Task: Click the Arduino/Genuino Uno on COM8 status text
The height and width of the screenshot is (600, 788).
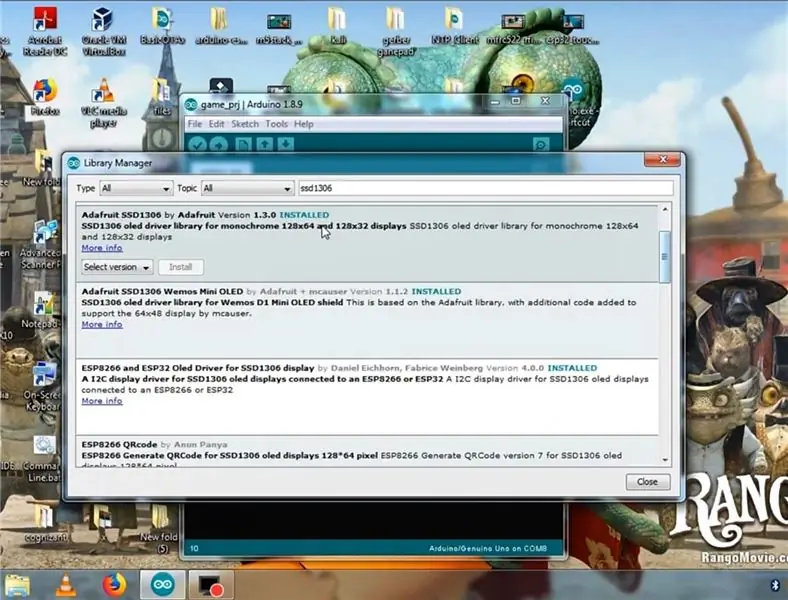Action: [487, 548]
